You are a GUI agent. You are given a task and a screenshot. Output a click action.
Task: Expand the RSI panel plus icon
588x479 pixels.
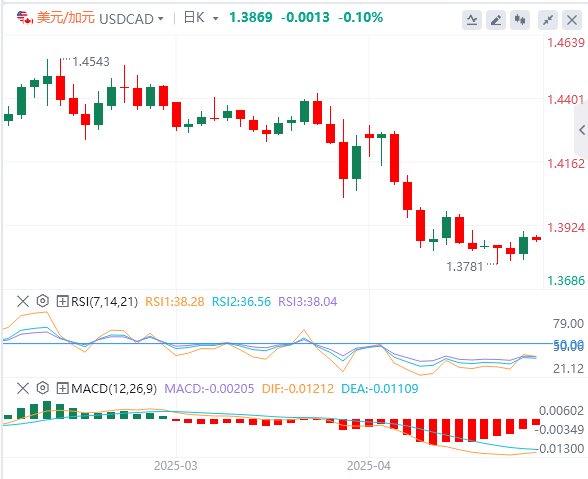coord(62,301)
